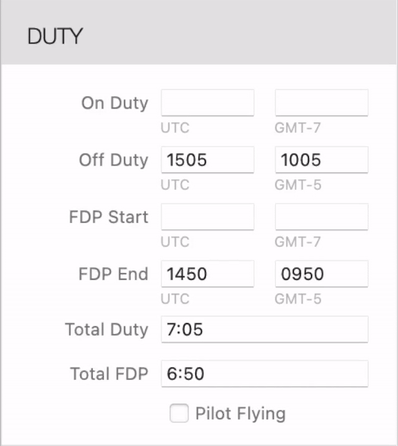398x446 pixels.
Task: Click the Total FDP field showing 6:50
Action: [x=265, y=374]
